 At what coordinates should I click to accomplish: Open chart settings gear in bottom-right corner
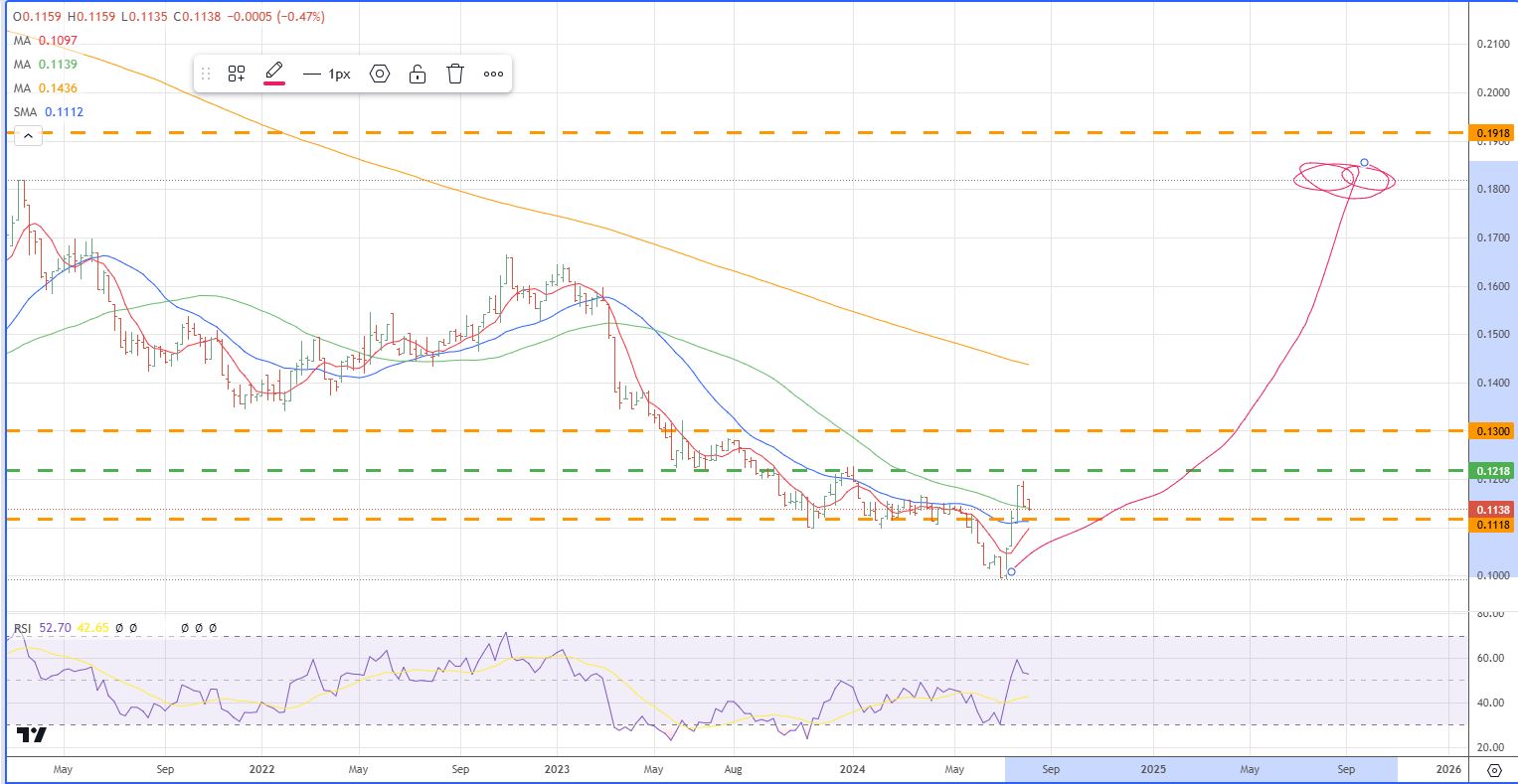pyautogui.click(x=1494, y=770)
